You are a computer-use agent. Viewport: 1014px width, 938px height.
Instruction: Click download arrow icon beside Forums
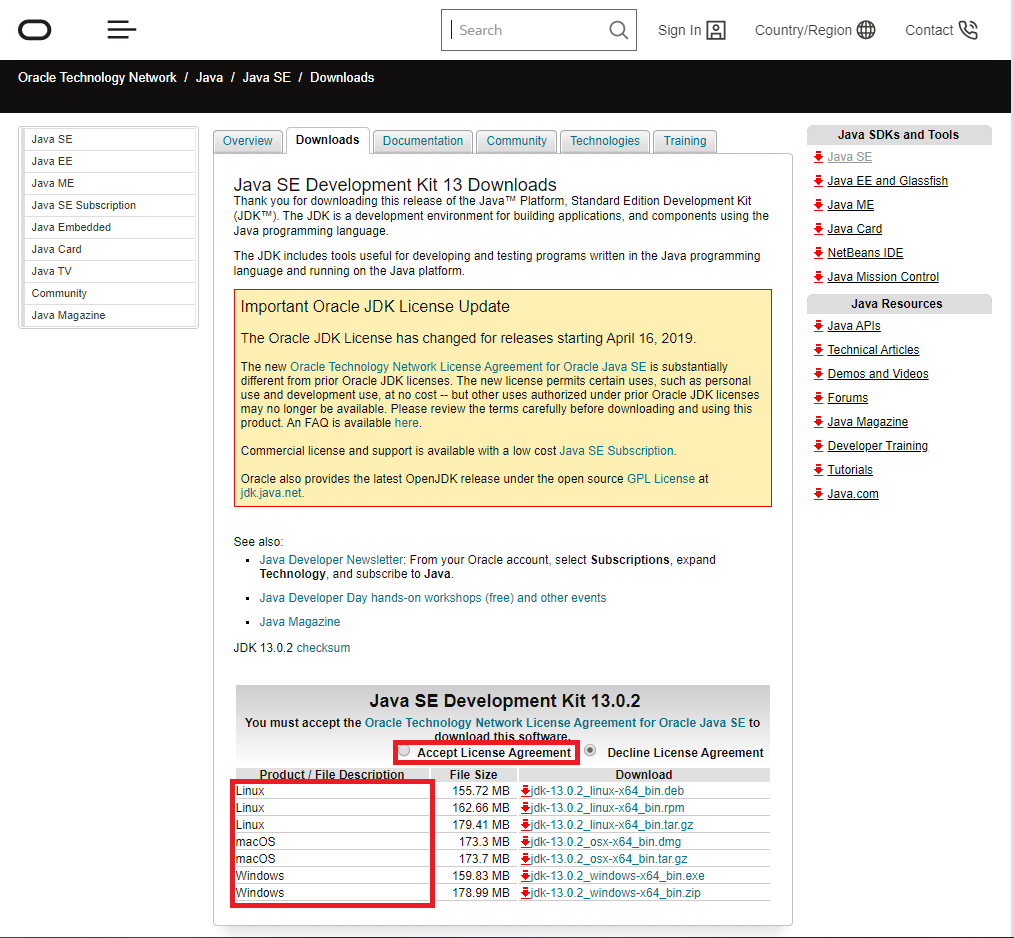[x=818, y=397]
